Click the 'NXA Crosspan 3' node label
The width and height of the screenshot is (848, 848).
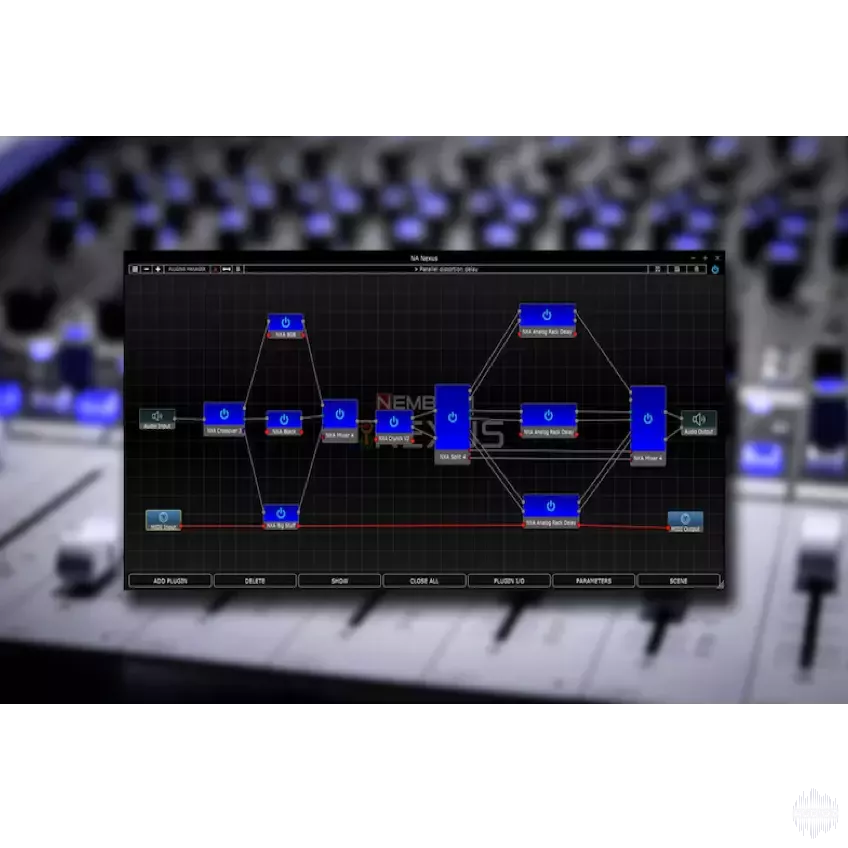[x=224, y=431]
